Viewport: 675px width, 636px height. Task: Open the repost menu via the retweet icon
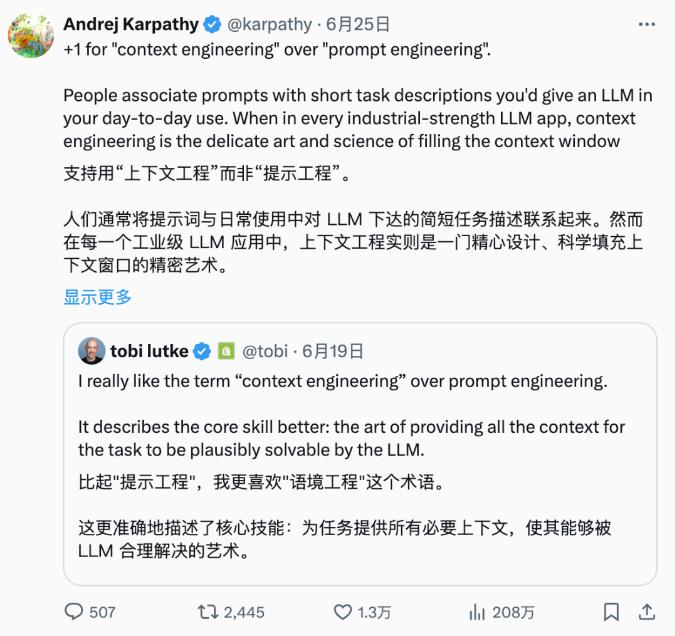pos(207,611)
